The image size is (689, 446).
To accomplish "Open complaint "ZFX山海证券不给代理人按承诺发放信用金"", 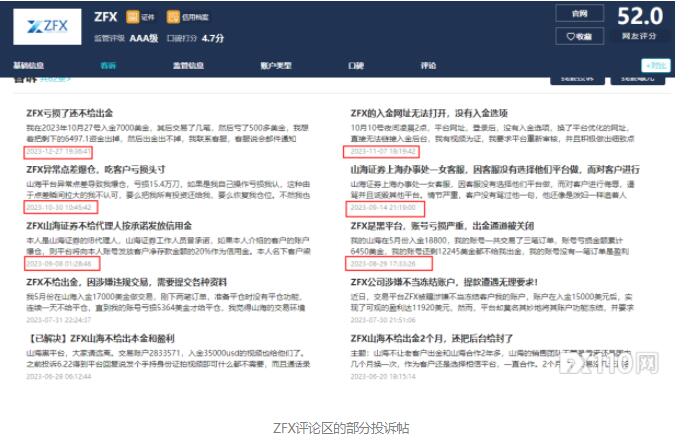I will [x=109, y=226].
